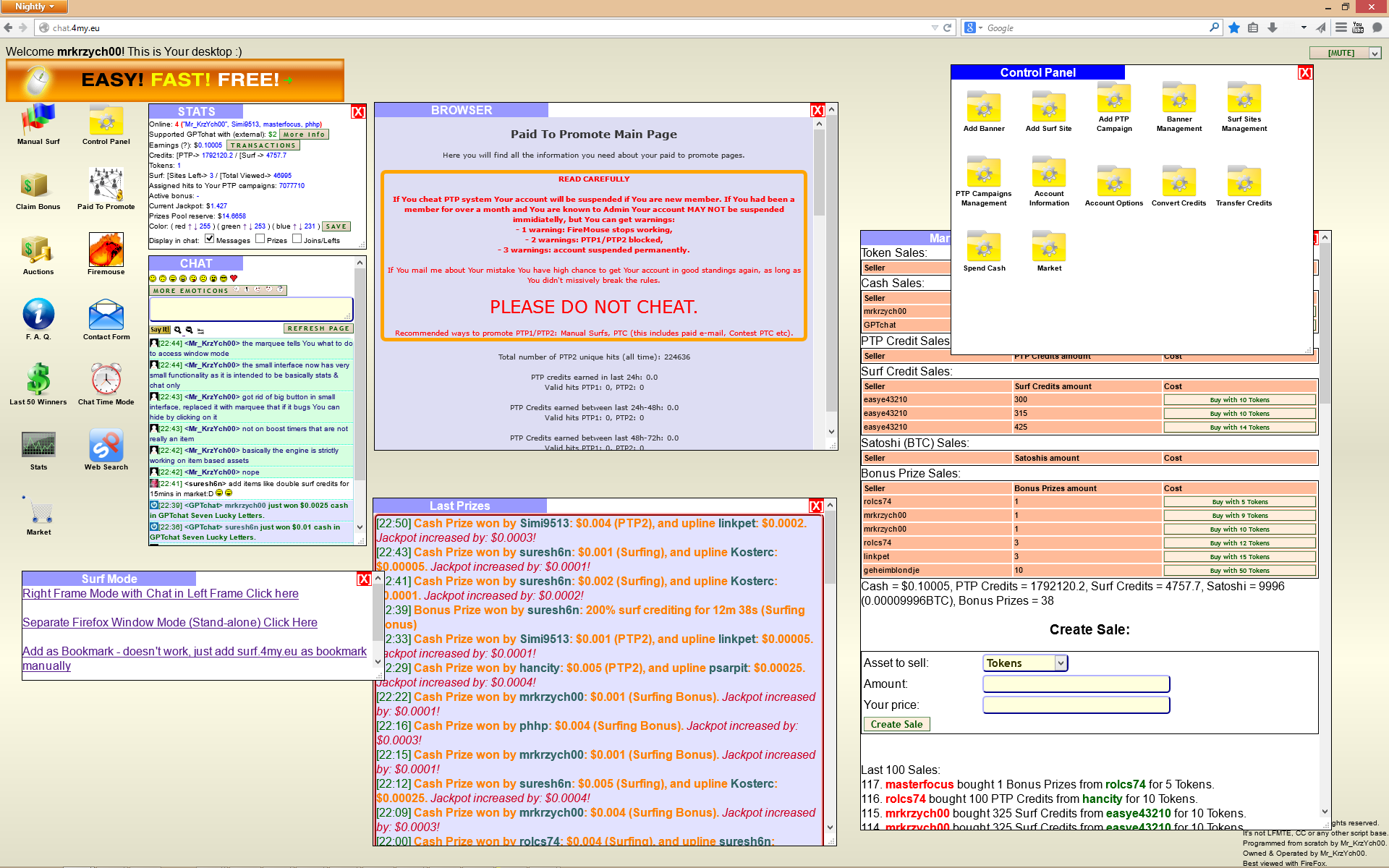Open Separate Firefox Window Mode link
The height and width of the screenshot is (868, 1389).
(170, 622)
